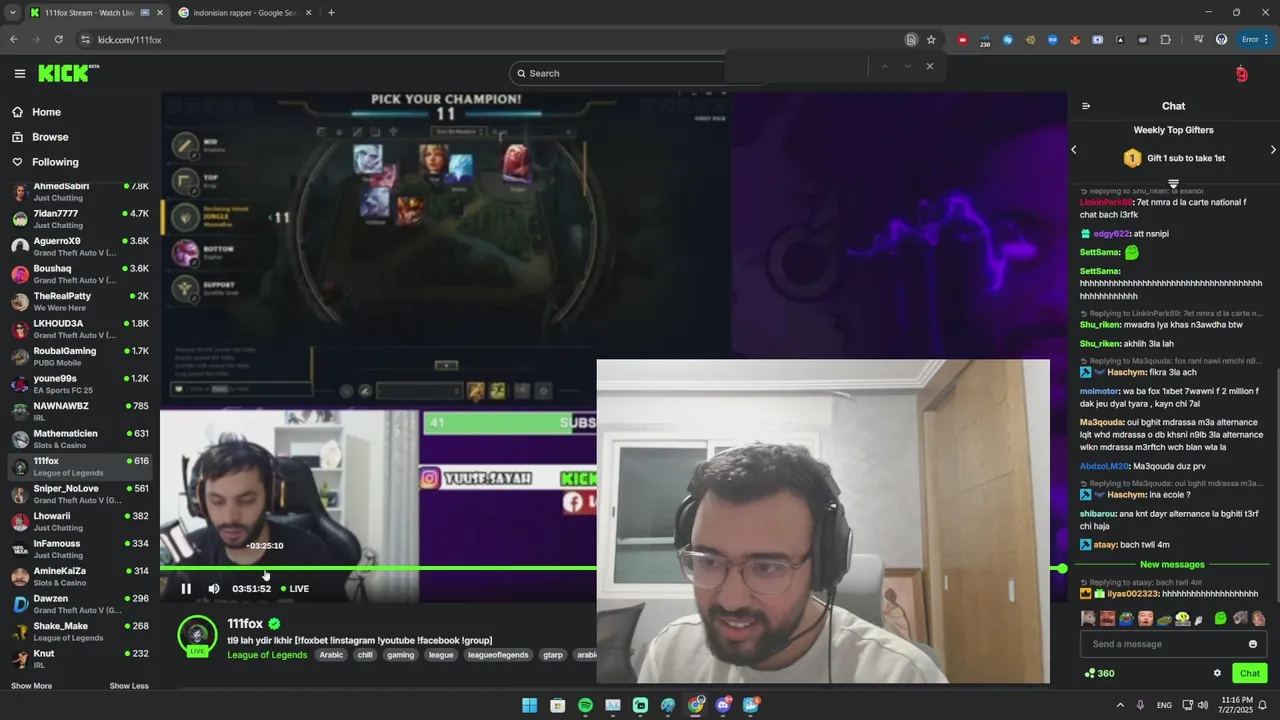
Task: Open the Chrome extensions puzzle icon
Action: click(1165, 40)
